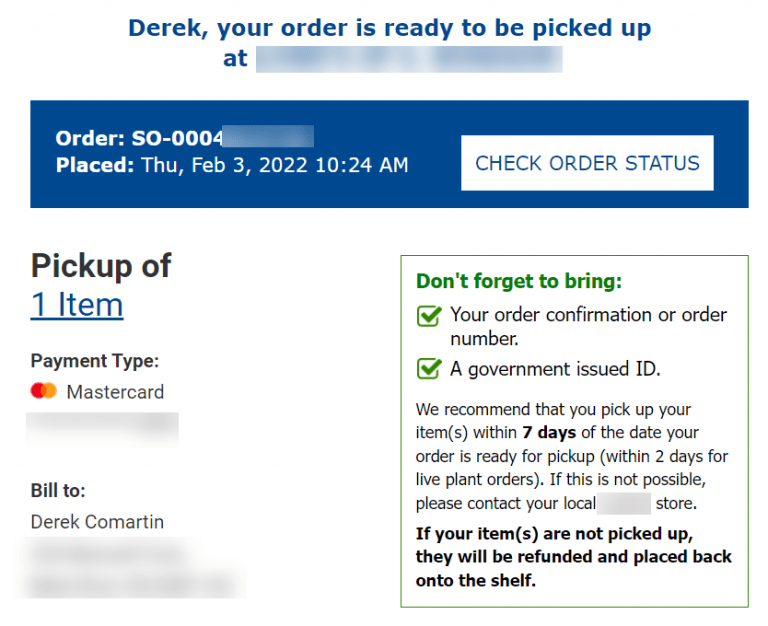Open the '1 Item' link
Screen dimensions: 768x626
click(x=77, y=304)
